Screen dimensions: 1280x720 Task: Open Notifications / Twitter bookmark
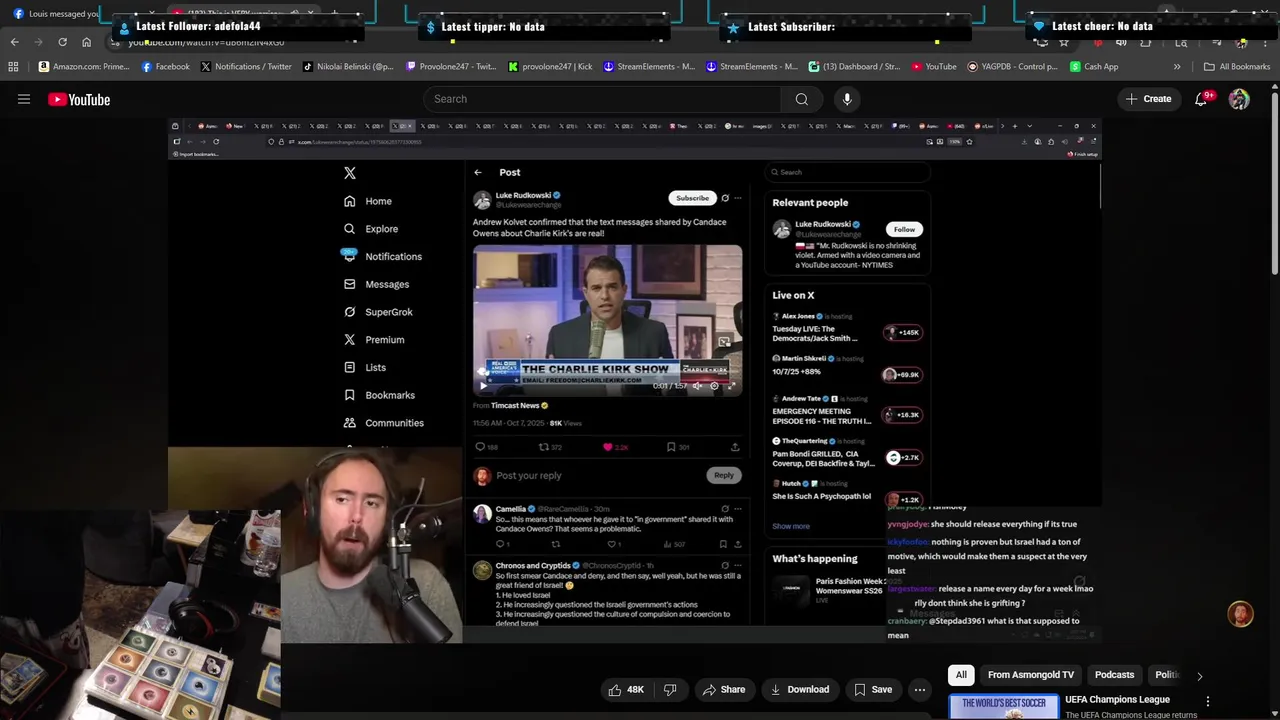pos(246,67)
